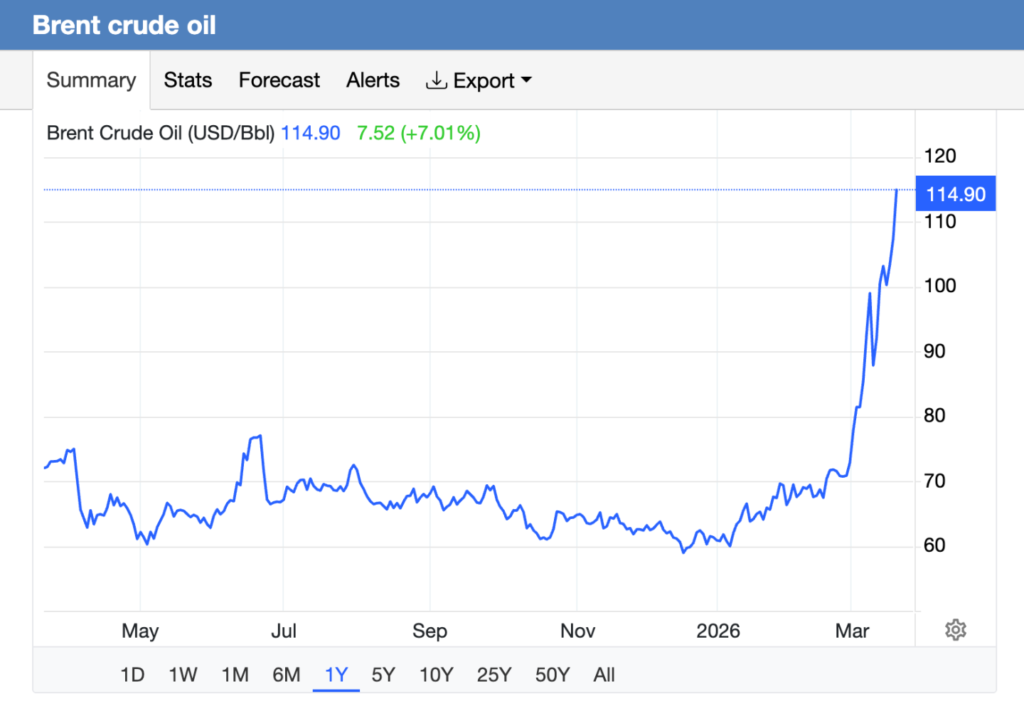1024x711 pixels.
Task: Select the 1D time range
Action: [132, 675]
